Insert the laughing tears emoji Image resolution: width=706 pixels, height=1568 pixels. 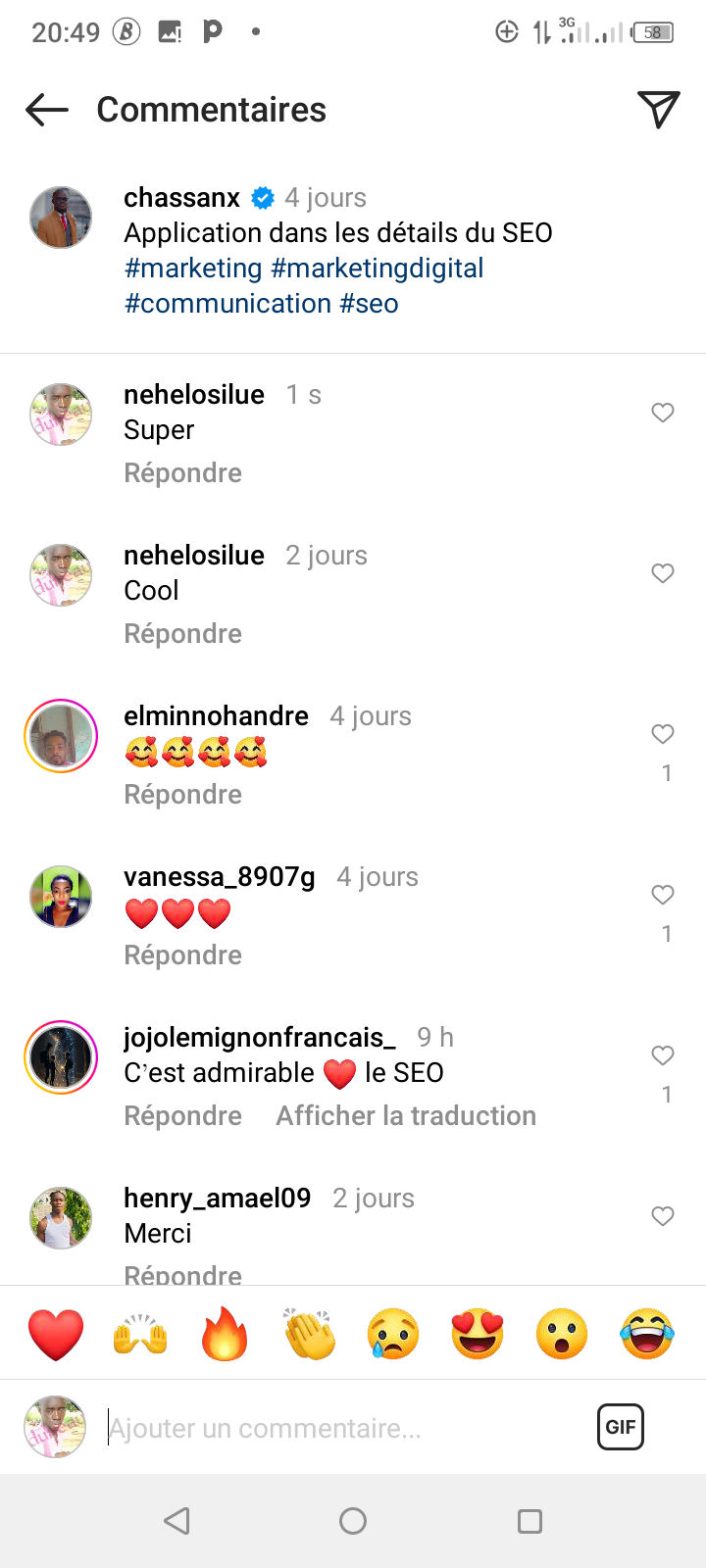click(647, 1334)
